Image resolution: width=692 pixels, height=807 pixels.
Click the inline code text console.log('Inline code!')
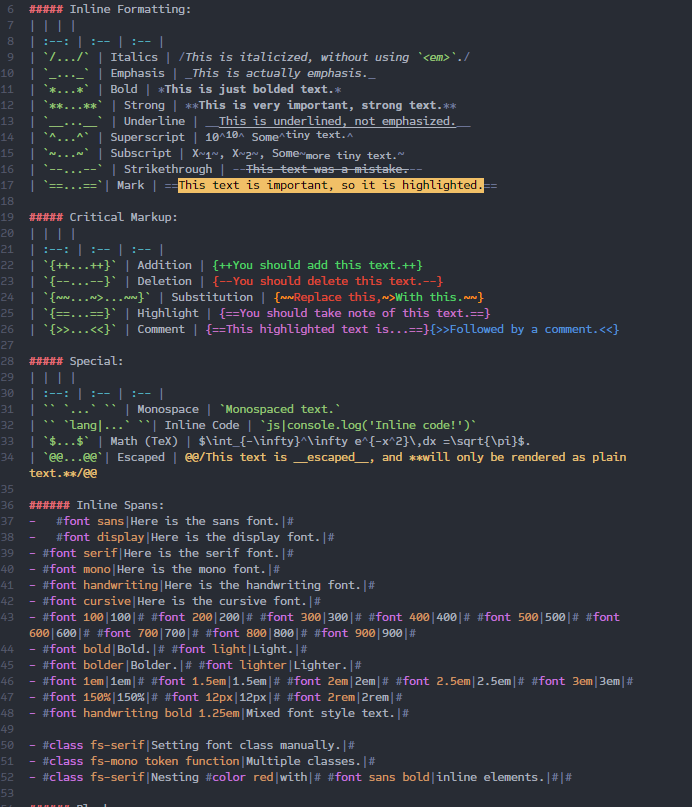(x=378, y=425)
